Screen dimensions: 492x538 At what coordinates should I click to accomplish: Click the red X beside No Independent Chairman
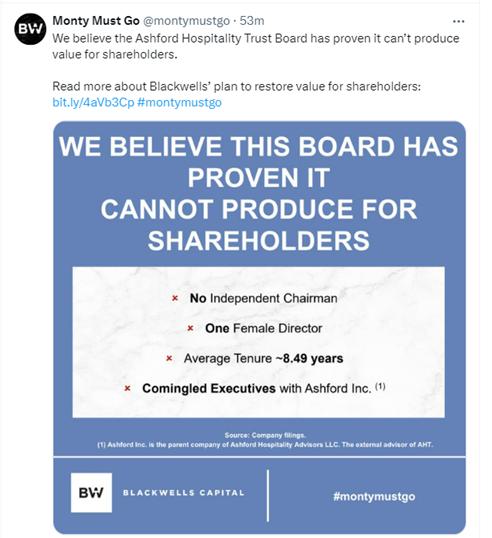pyautogui.click(x=175, y=298)
